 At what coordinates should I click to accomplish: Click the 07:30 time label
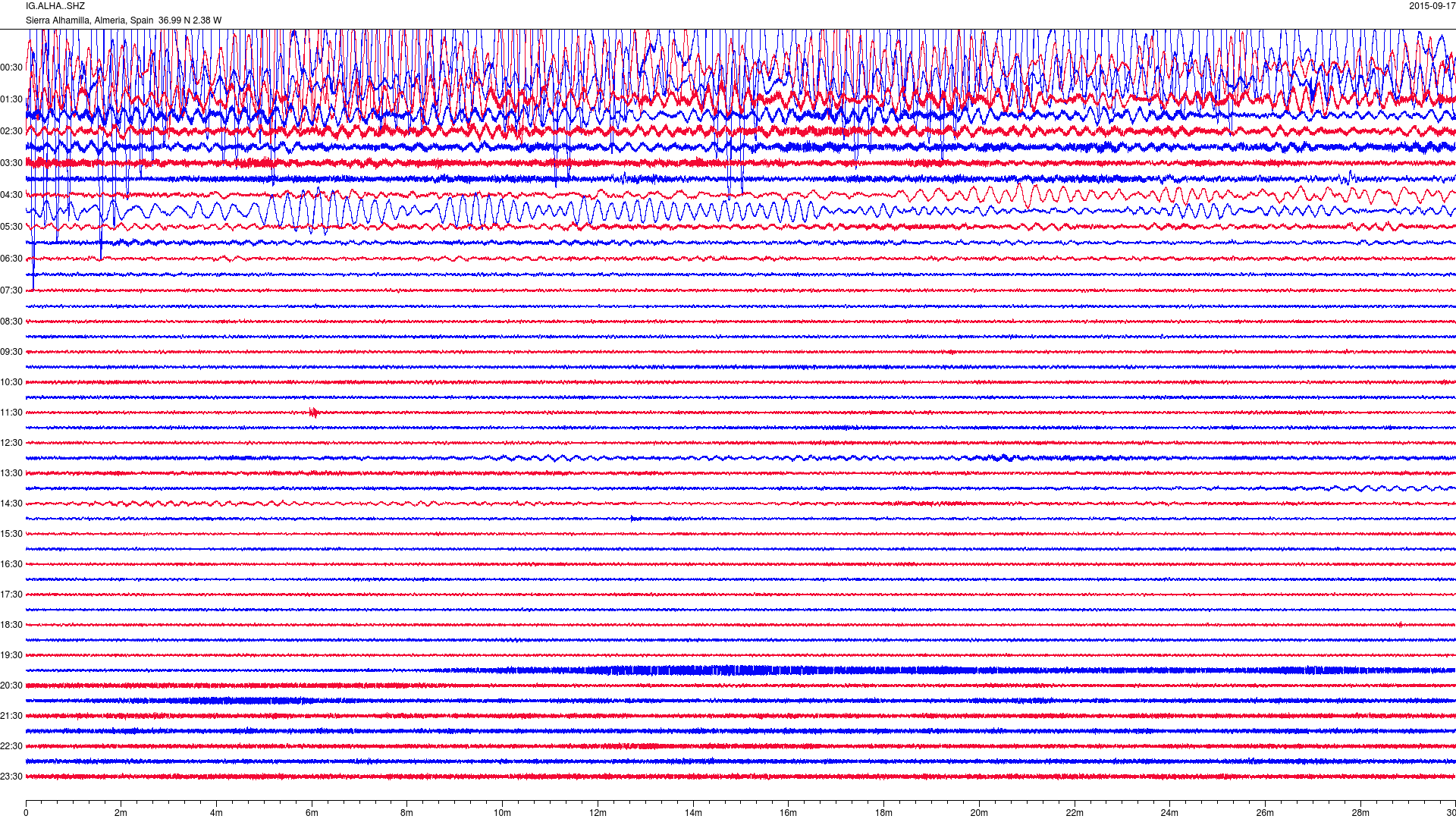point(11,290)
